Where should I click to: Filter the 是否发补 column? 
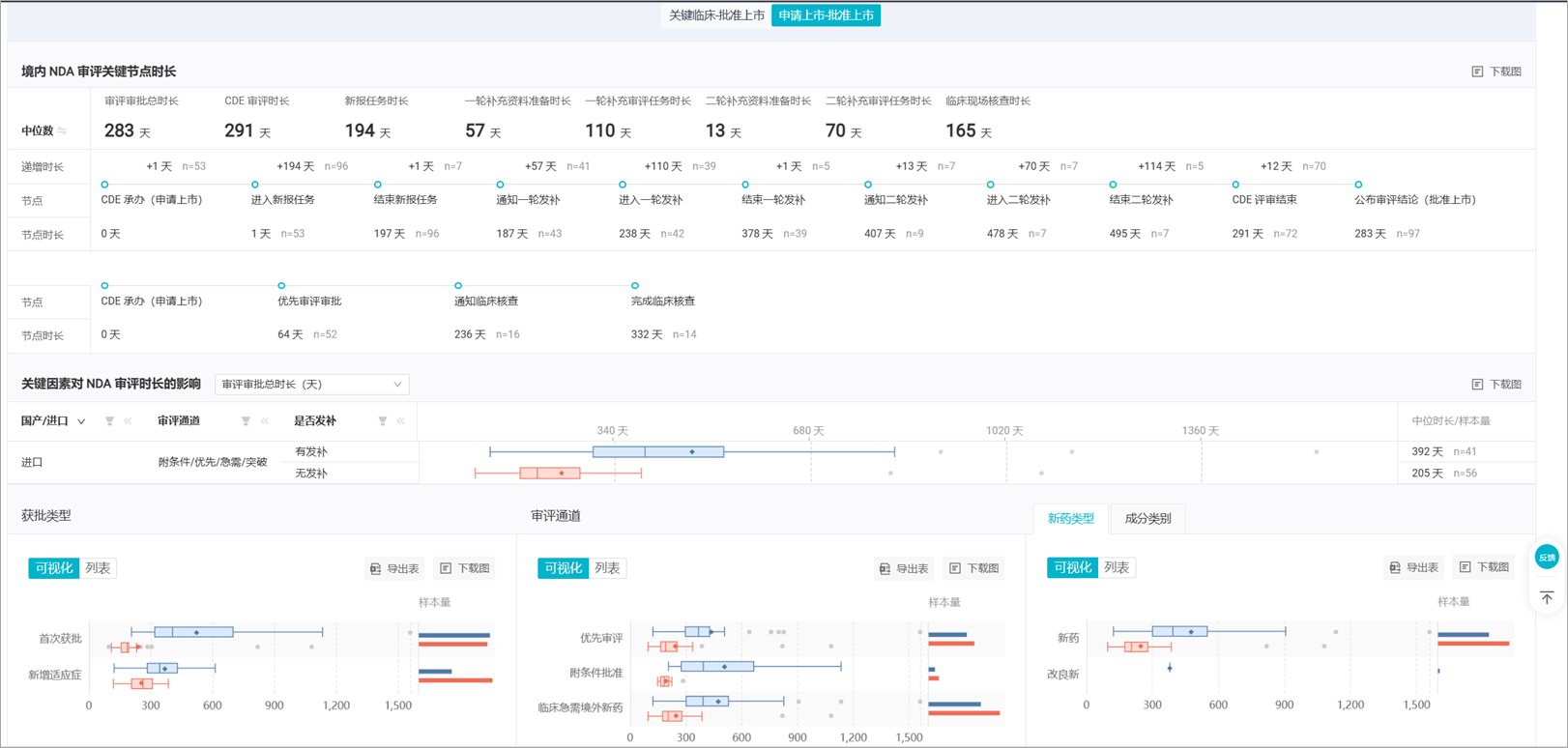click(382, 421)
